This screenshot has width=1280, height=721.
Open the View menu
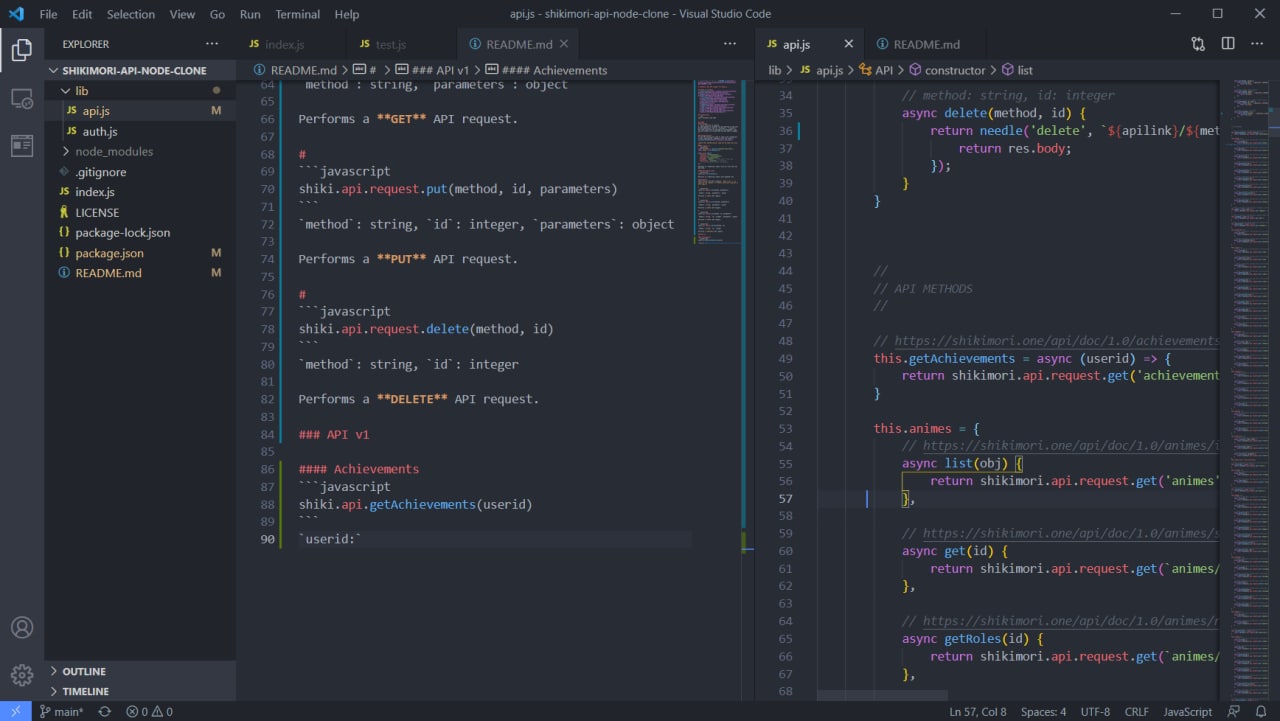183,14
